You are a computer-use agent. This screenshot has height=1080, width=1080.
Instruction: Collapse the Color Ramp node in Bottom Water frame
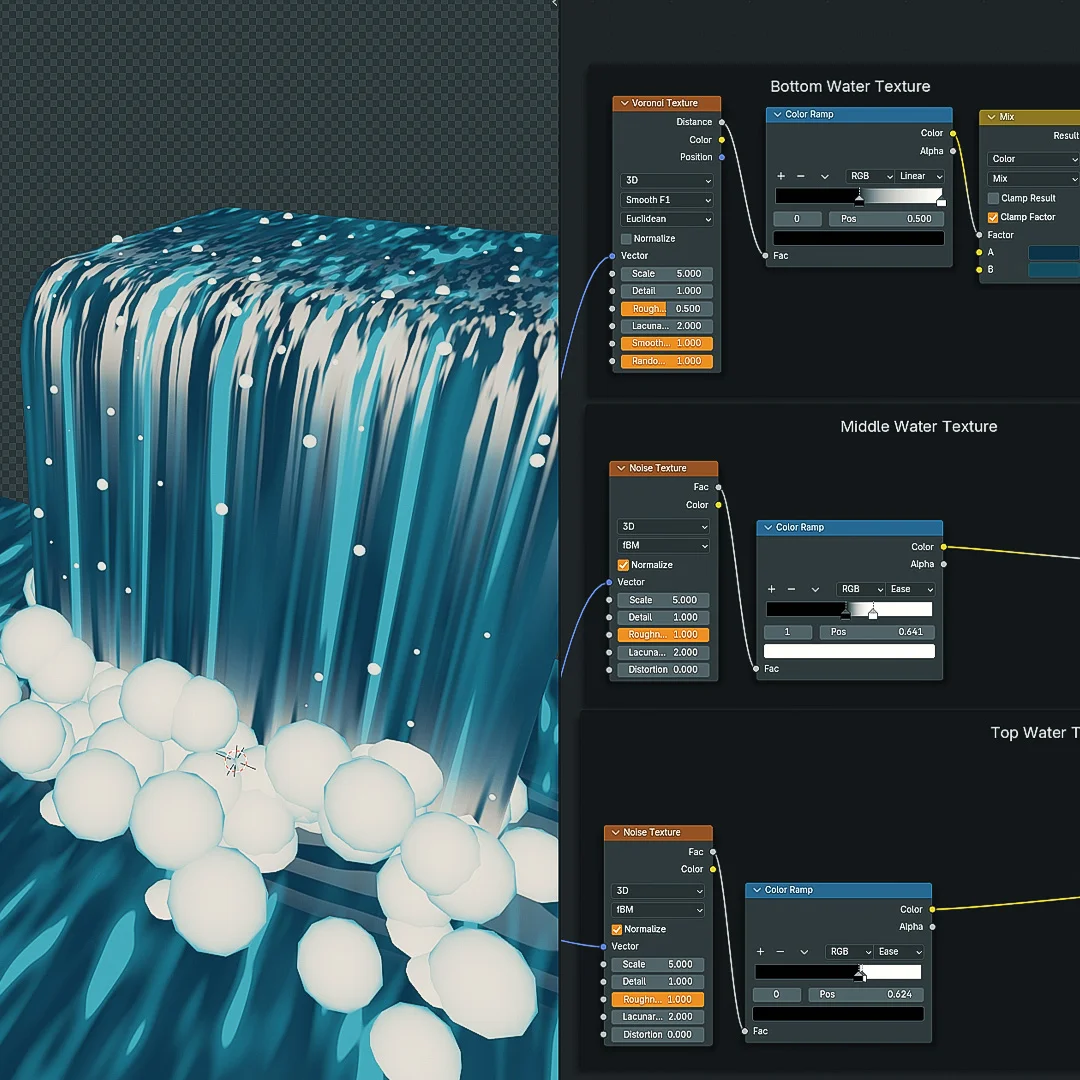(777, 115)
